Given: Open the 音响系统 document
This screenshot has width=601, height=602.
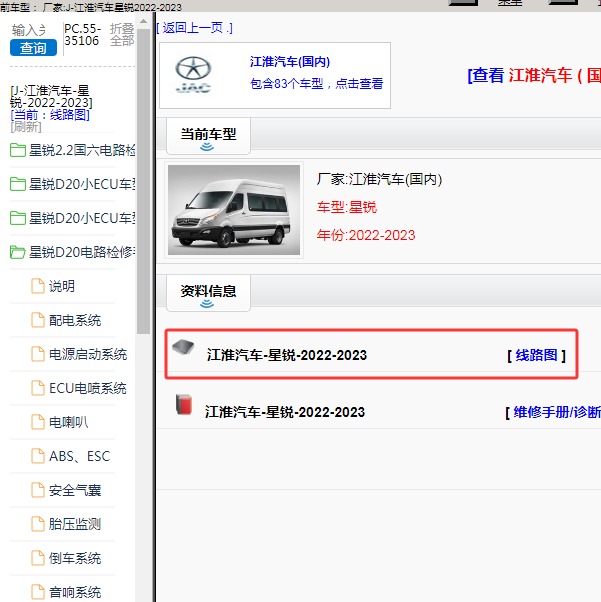Looking at the screenshot, I should [x=66, y=592].
